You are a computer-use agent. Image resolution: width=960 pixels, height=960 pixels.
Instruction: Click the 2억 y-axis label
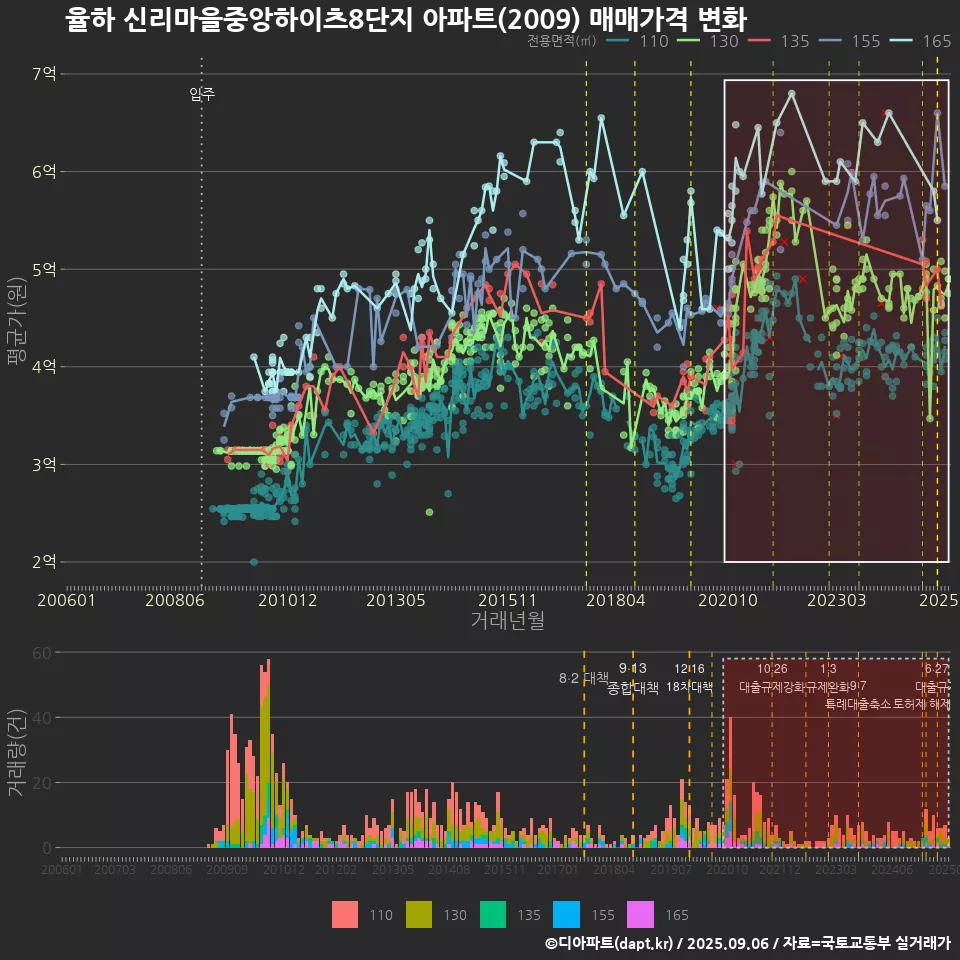tap(44, 562)
